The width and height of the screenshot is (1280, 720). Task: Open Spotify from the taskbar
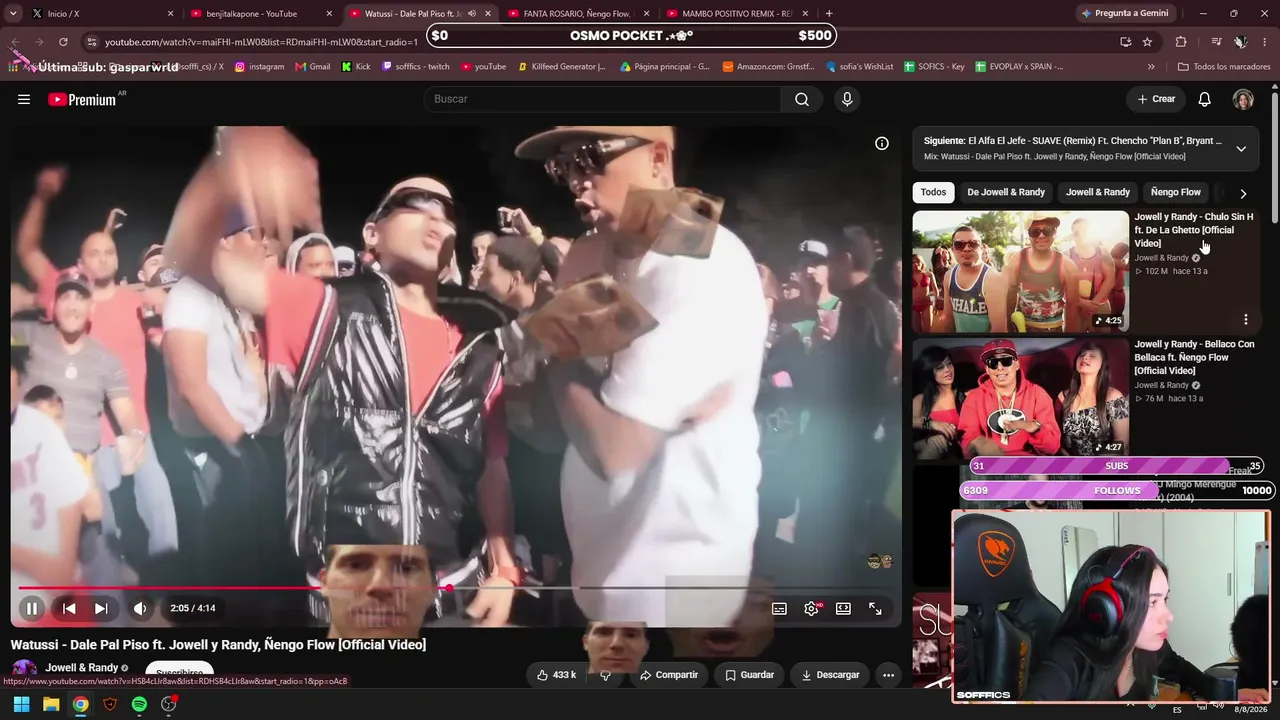[x=139, y=704]
